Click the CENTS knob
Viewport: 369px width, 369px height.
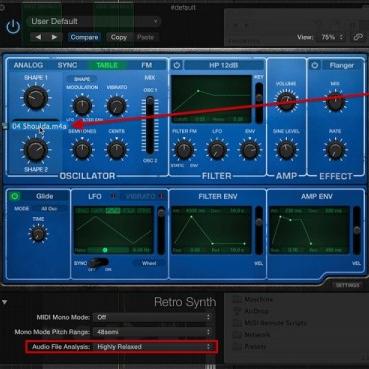116,150
